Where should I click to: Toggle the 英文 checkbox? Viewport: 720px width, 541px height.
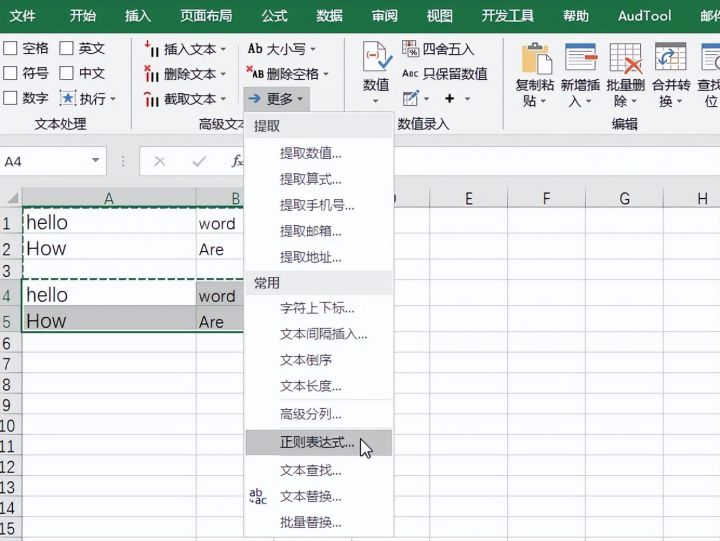point(66,48)
